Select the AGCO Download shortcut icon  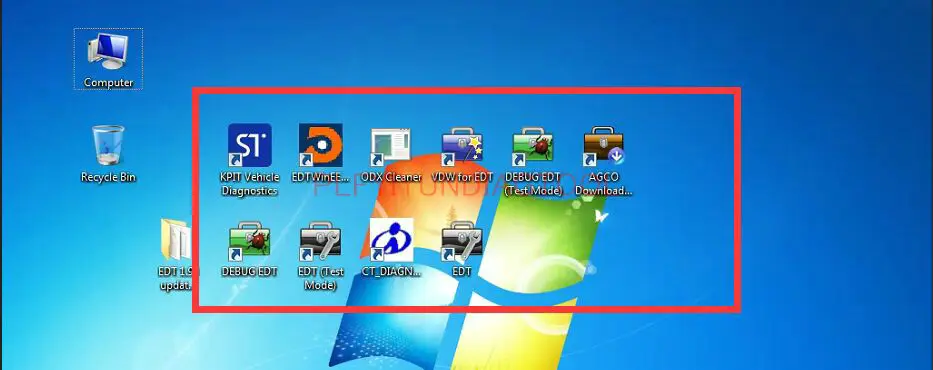(x=604, y=146)
